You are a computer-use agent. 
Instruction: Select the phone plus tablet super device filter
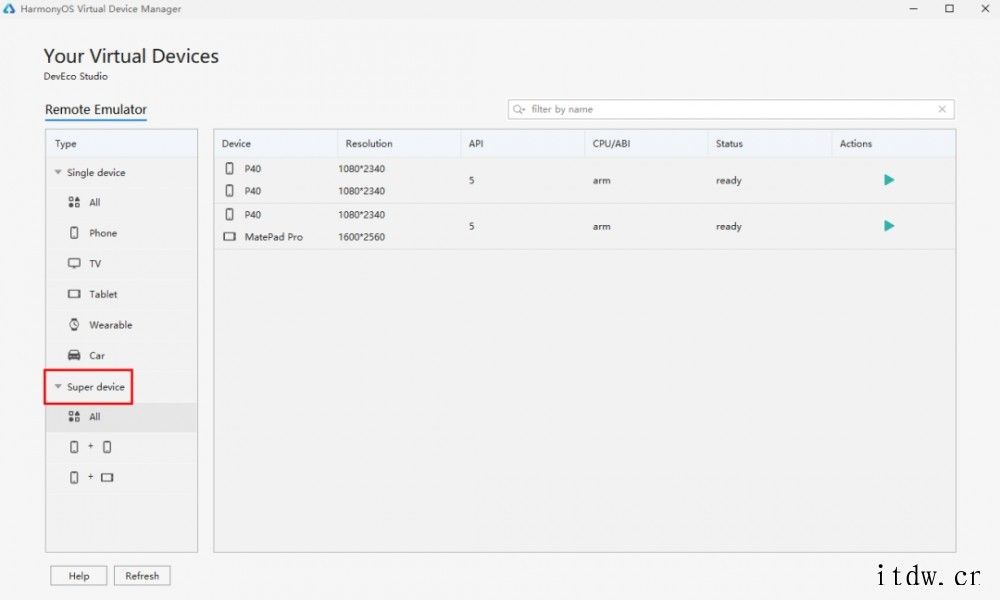tap(121, 478)
